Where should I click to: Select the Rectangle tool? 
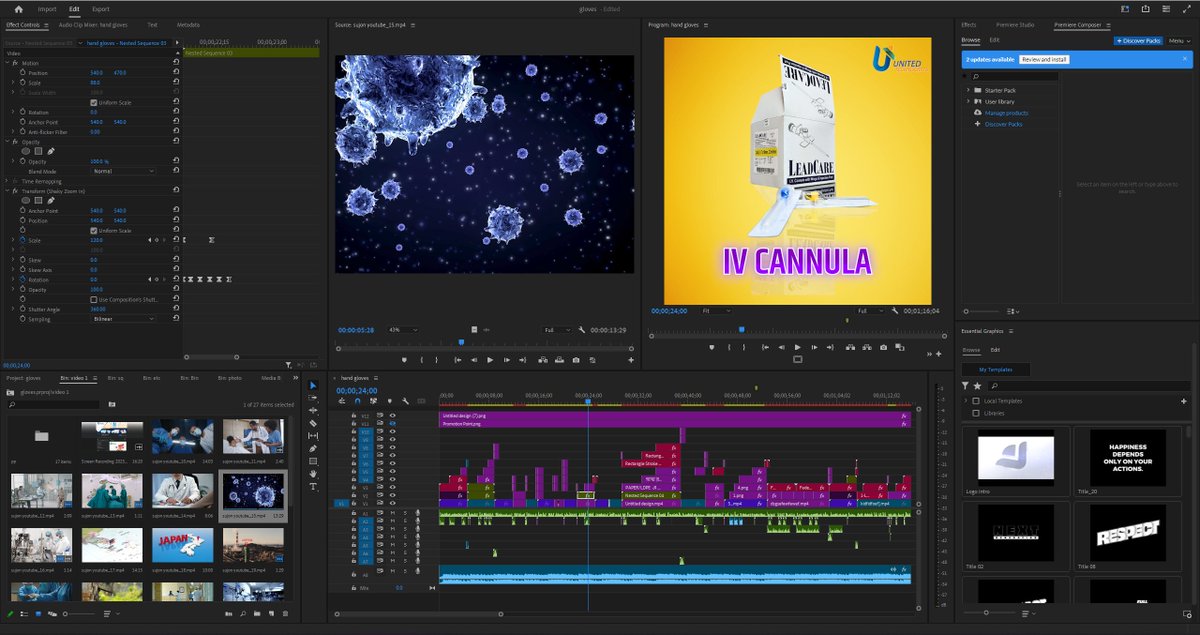(x=313, y=461)
